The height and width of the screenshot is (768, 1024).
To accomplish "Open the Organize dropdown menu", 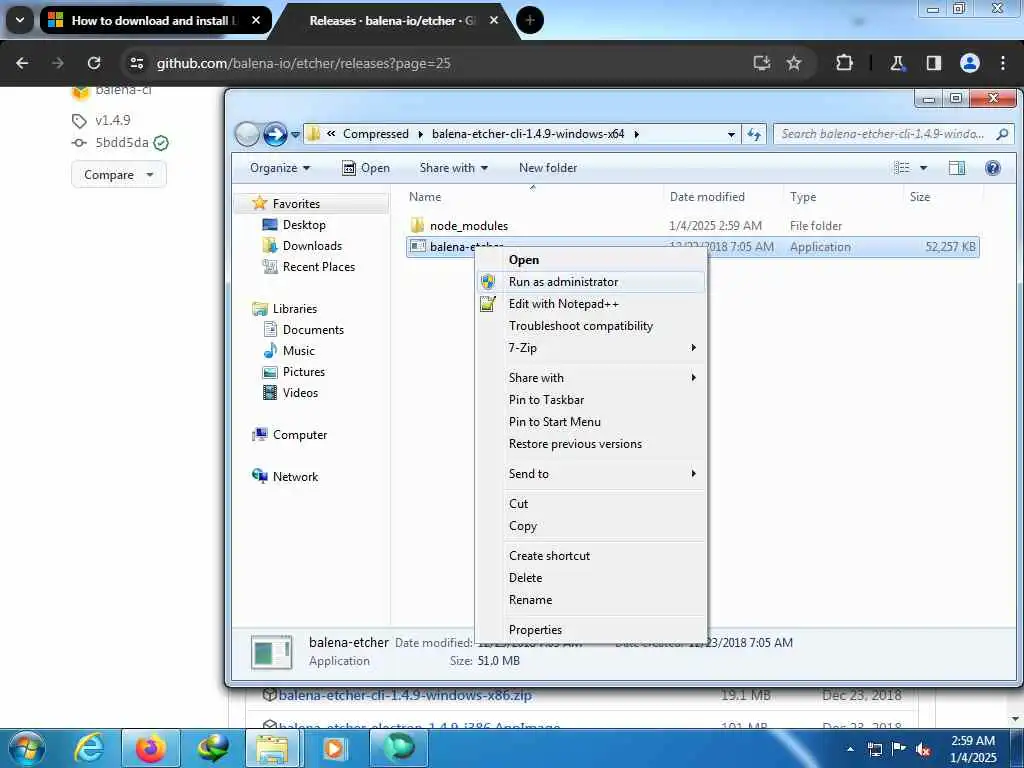I will (x=280, y=168).
